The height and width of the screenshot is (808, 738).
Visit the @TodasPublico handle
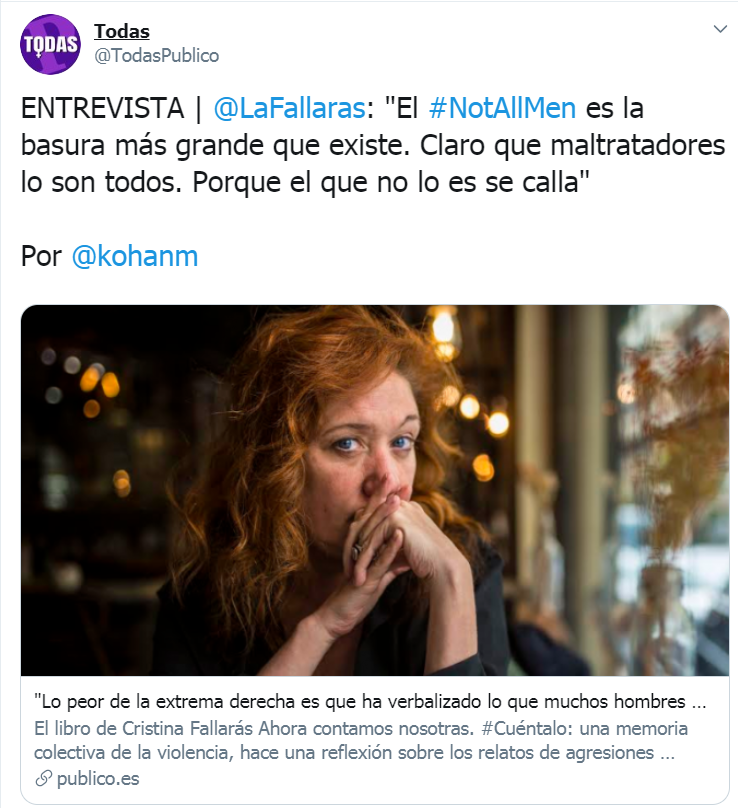click(x=156, y=56)
